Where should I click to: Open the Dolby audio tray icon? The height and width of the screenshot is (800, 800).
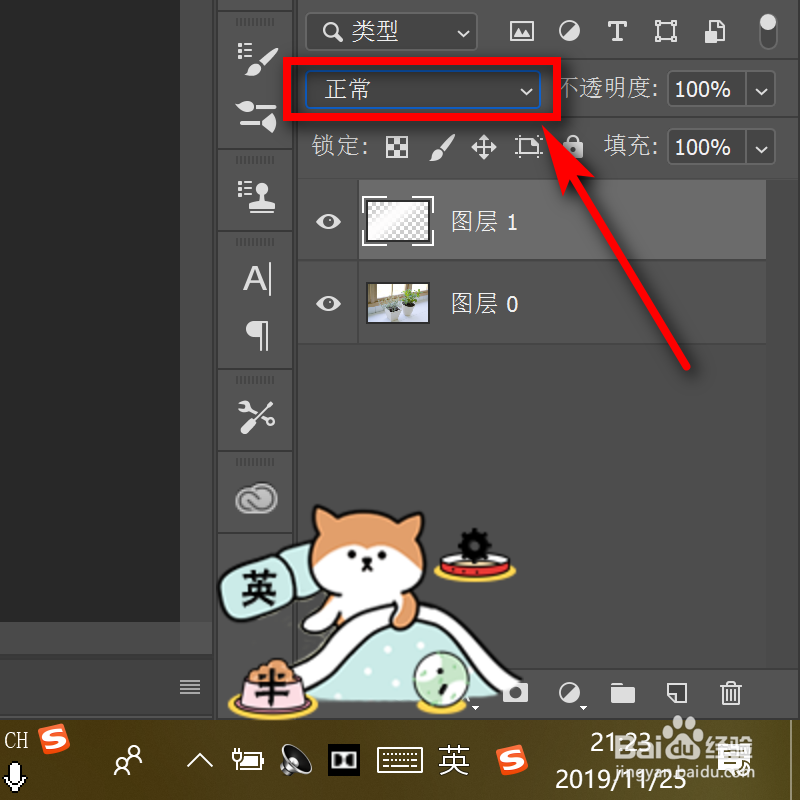point(343,760)
